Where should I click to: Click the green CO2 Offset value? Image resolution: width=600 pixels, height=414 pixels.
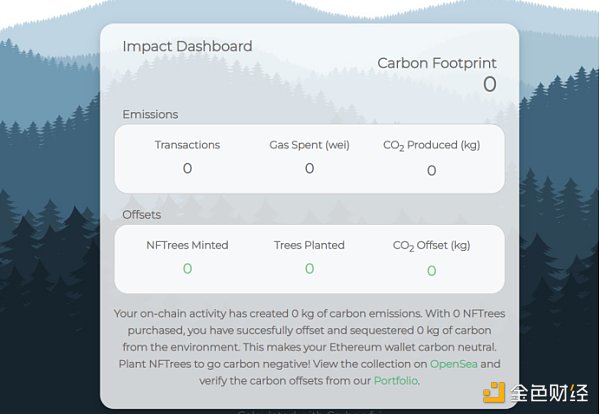coord(431,271)
